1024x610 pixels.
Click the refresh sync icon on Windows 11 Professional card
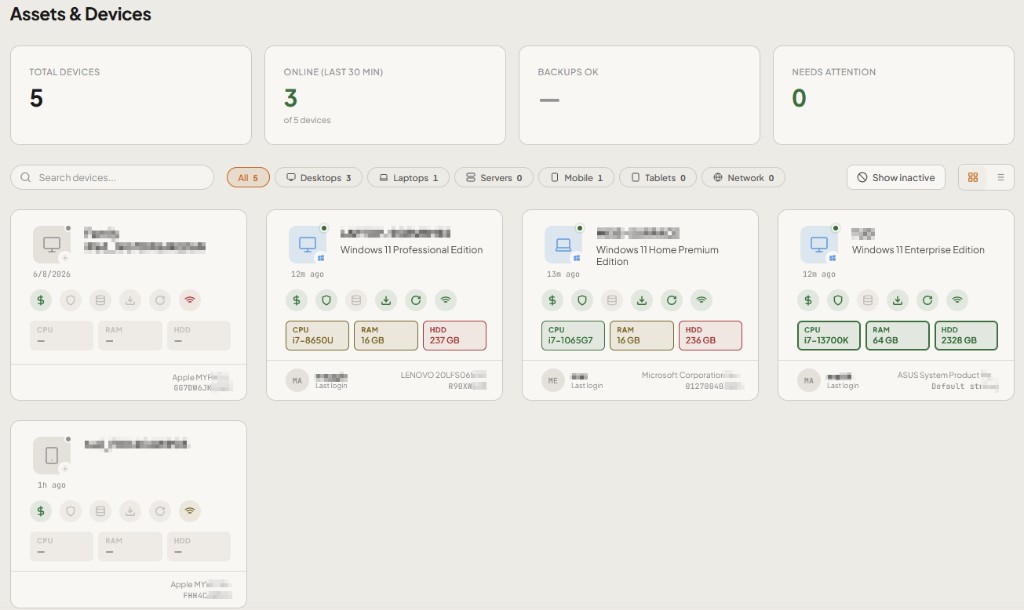[x=416, y=300]
